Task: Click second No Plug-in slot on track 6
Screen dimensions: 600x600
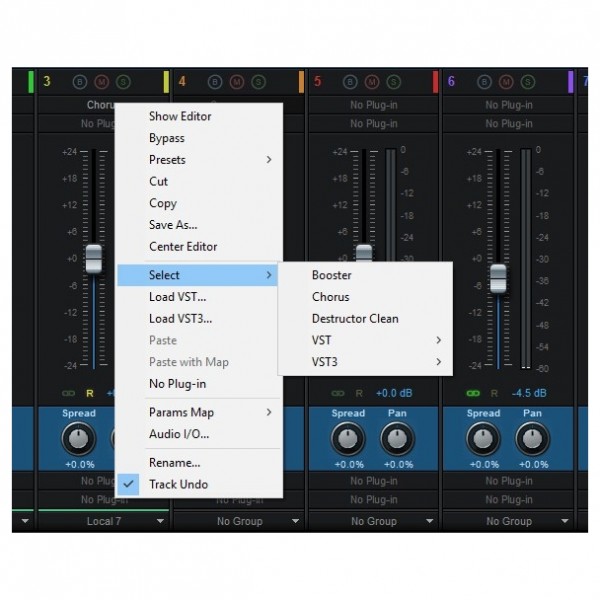Action: pyautogui.click(x=509, y=124)
